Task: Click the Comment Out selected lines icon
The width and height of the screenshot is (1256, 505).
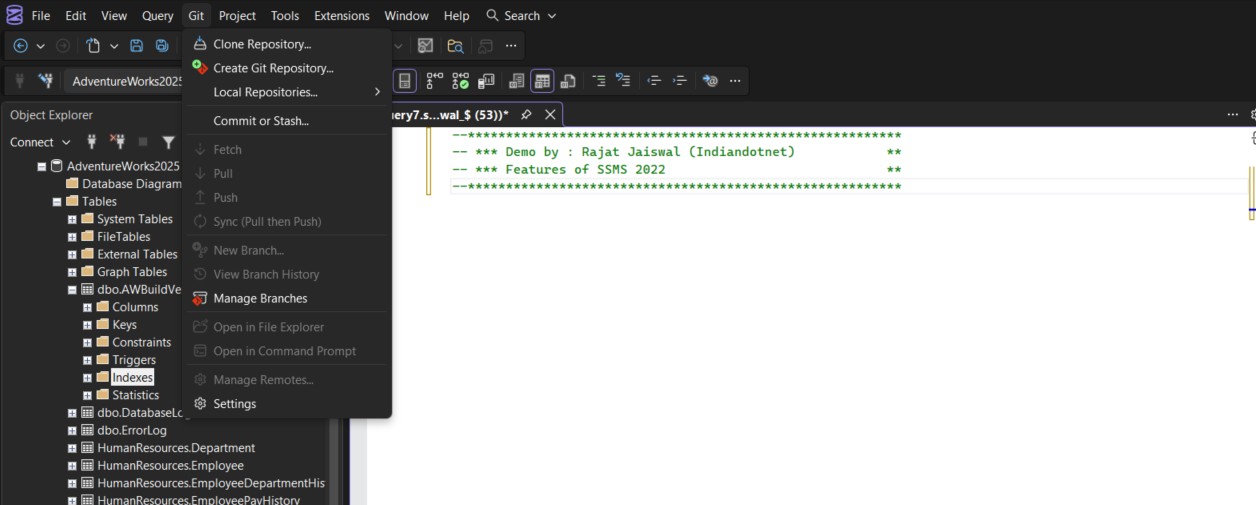Action: point(598,81)
